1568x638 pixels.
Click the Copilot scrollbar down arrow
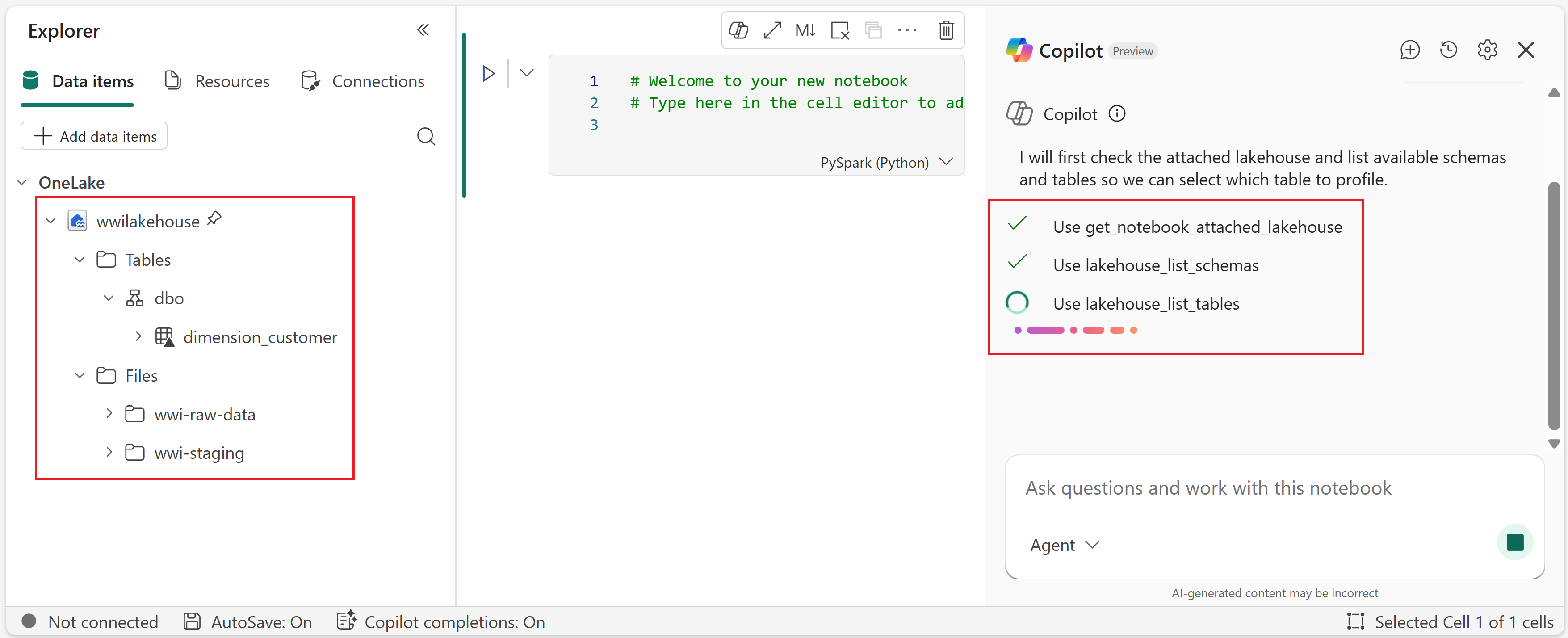click(x=1554, y=444)
